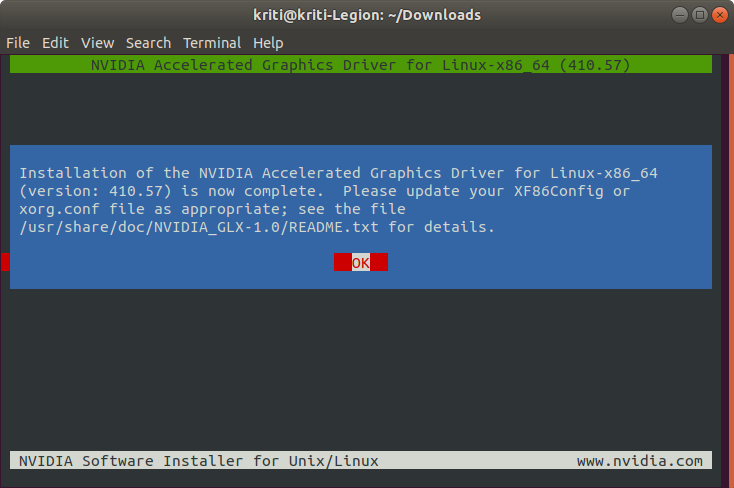Open the File menu
734x488 pixels.
(x=18, y=43)
